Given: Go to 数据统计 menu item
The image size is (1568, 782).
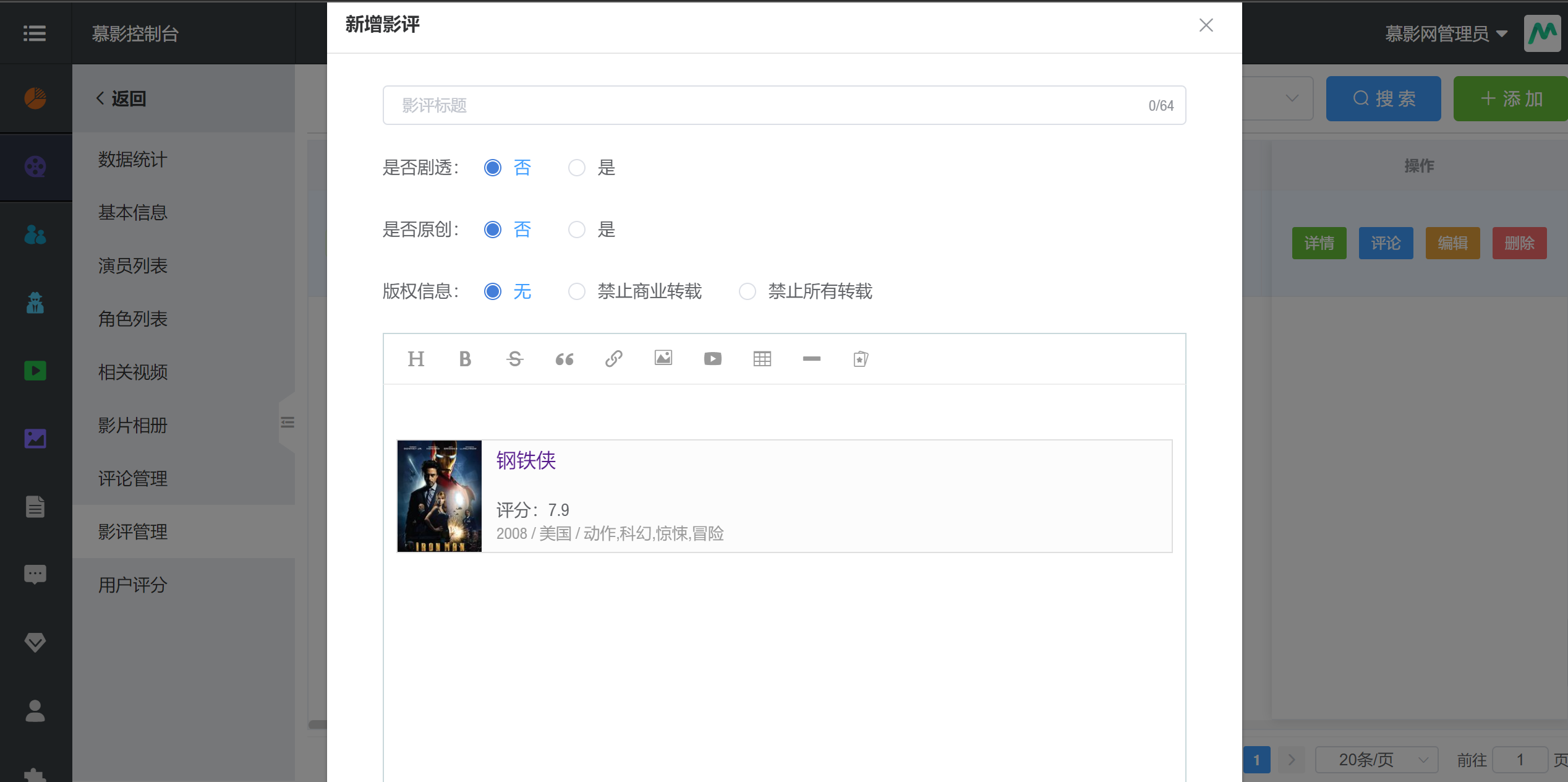Looking at the screenshot, I should 184,159.
